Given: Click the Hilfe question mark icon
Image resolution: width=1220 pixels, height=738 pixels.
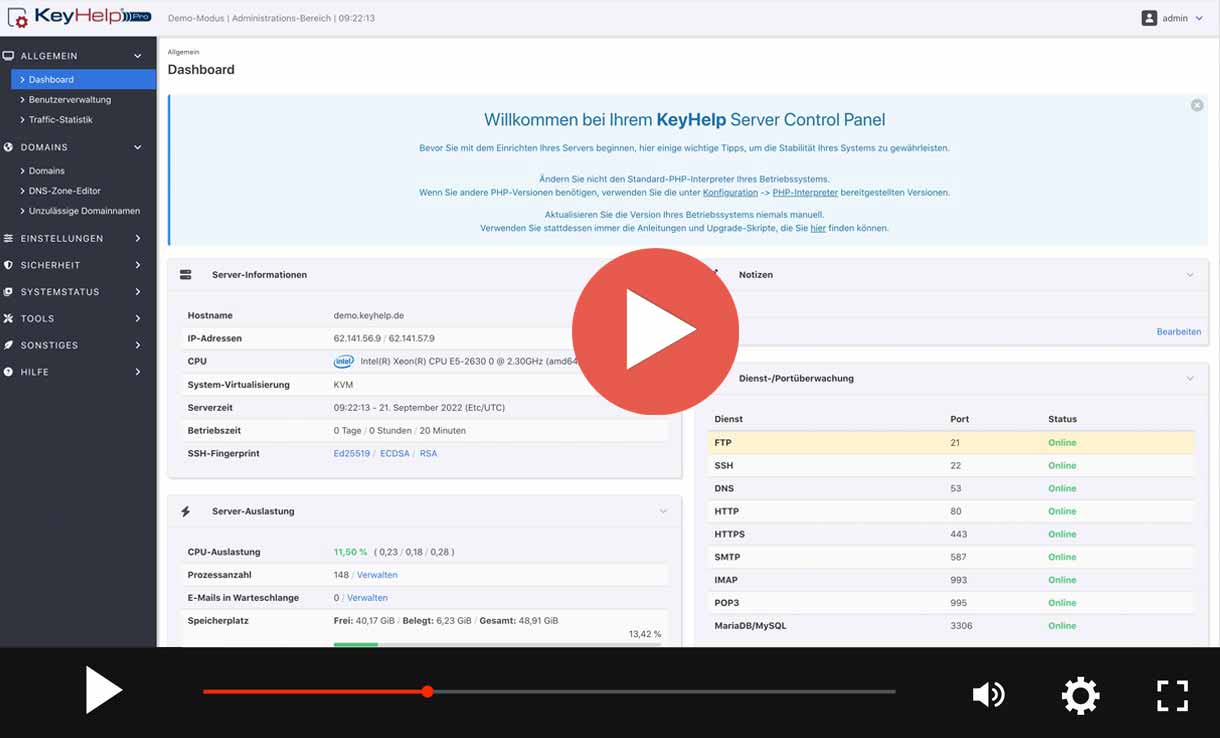Looking at the screenshot, I should tap(9, 372).
